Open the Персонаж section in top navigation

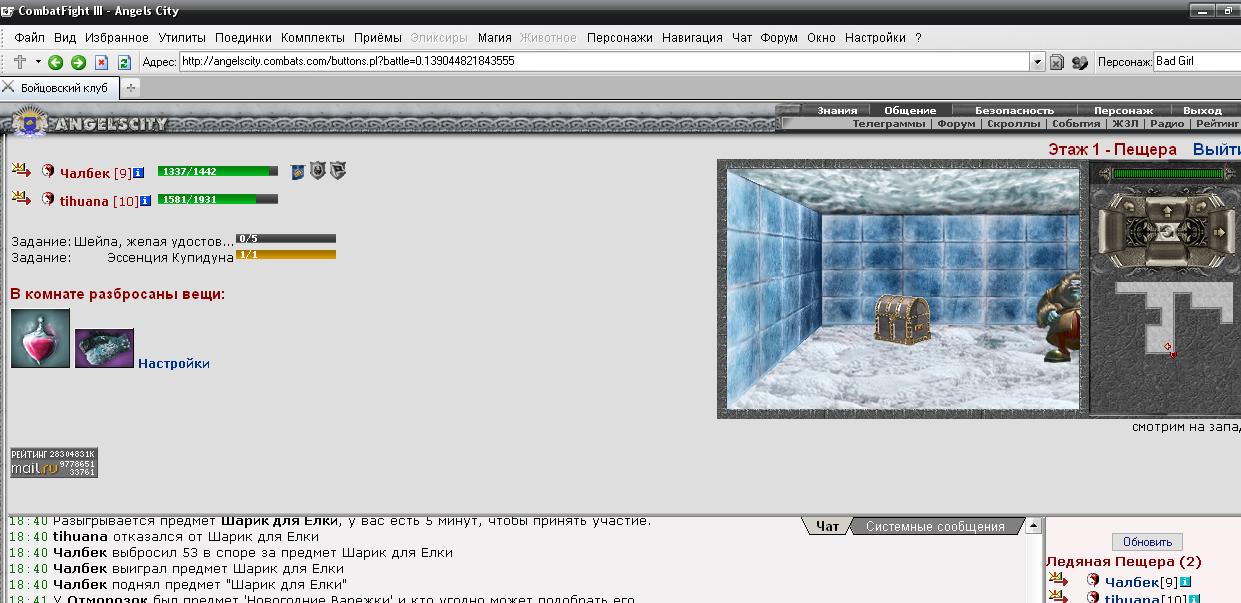coord(1123,110)
